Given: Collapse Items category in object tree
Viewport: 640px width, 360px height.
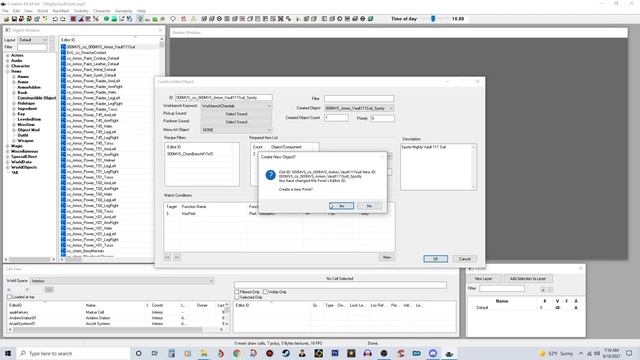Looking at the screenshot, I should pos(7,71).
